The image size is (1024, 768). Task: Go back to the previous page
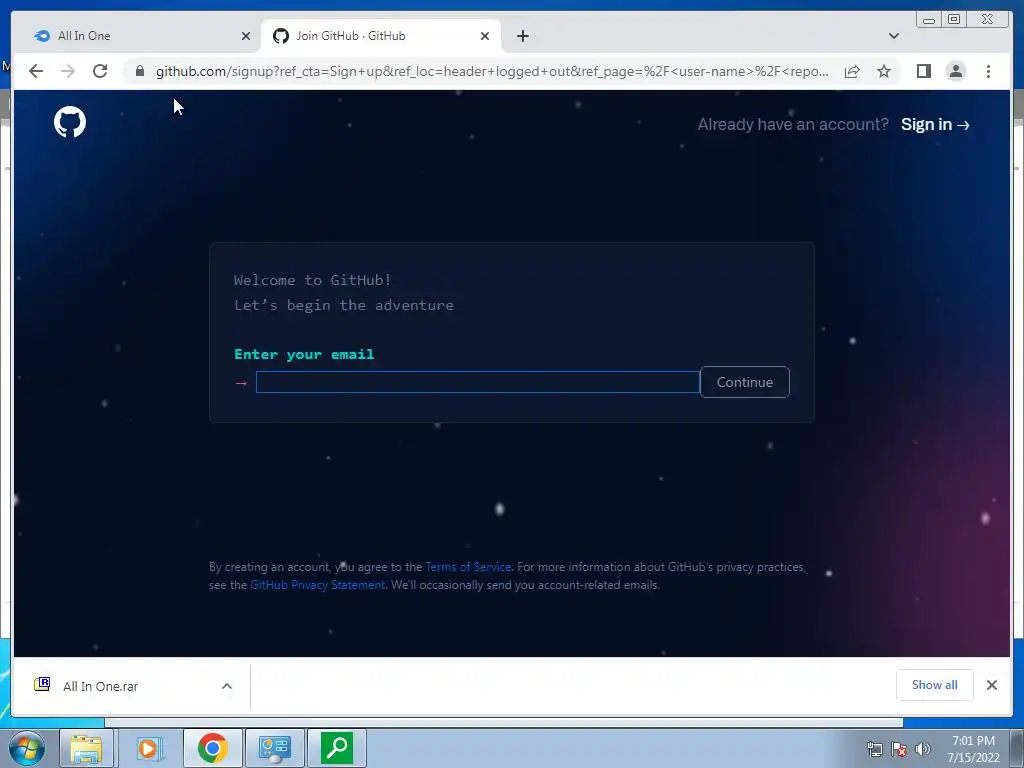point(36,71)
